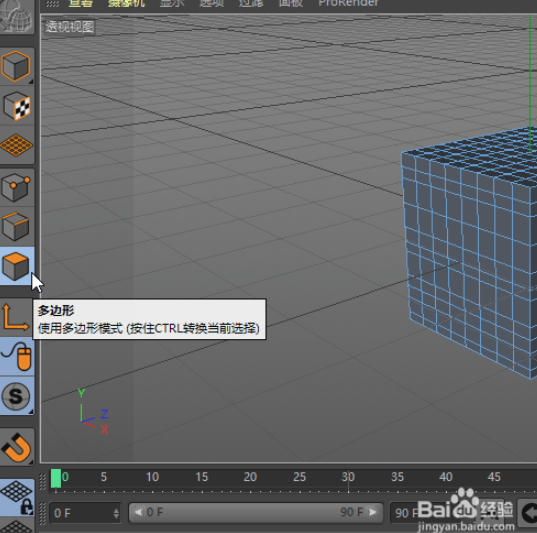537x533 pixels.
Task: Activate the orange Workplane grid icon
Action: click(16, 145)
